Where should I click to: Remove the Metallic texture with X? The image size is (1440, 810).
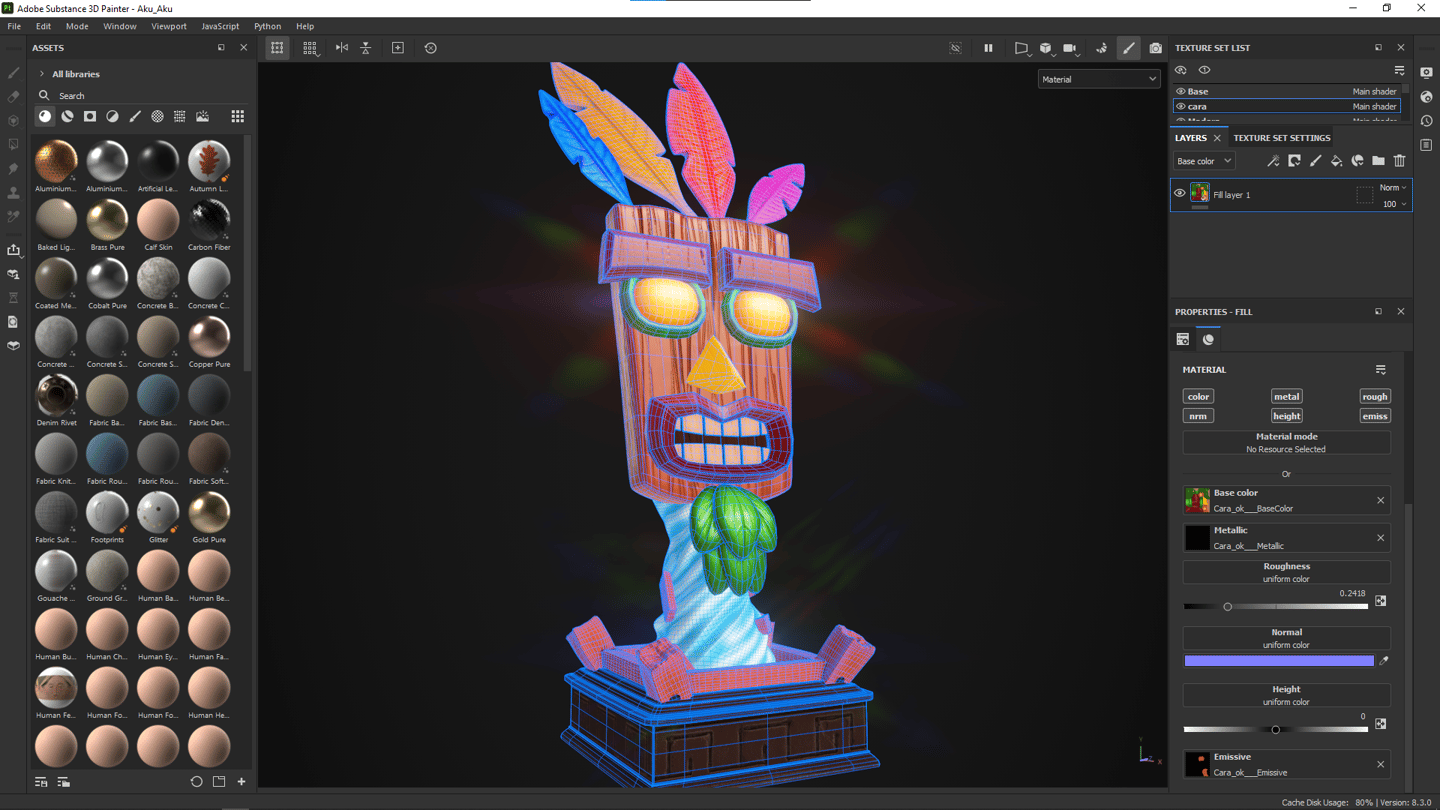(x=1381, y=538)
